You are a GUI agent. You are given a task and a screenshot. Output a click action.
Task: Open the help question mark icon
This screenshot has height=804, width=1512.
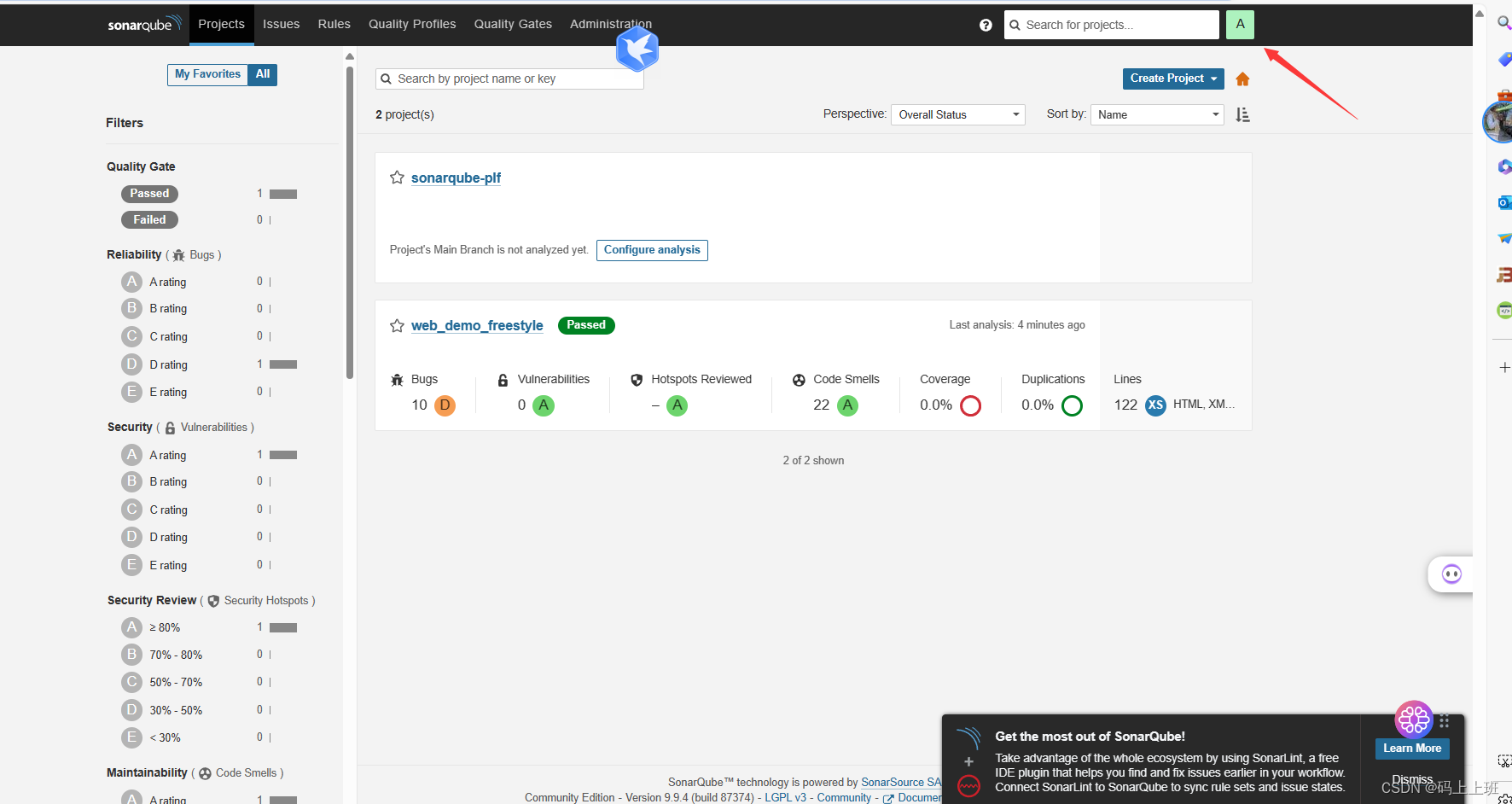pyautogui.click(x=986, y=25)
